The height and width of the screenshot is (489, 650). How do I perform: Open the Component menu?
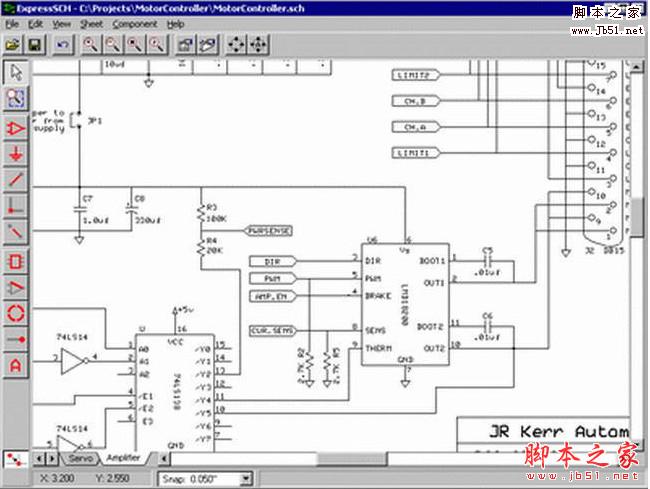[135, 24]
